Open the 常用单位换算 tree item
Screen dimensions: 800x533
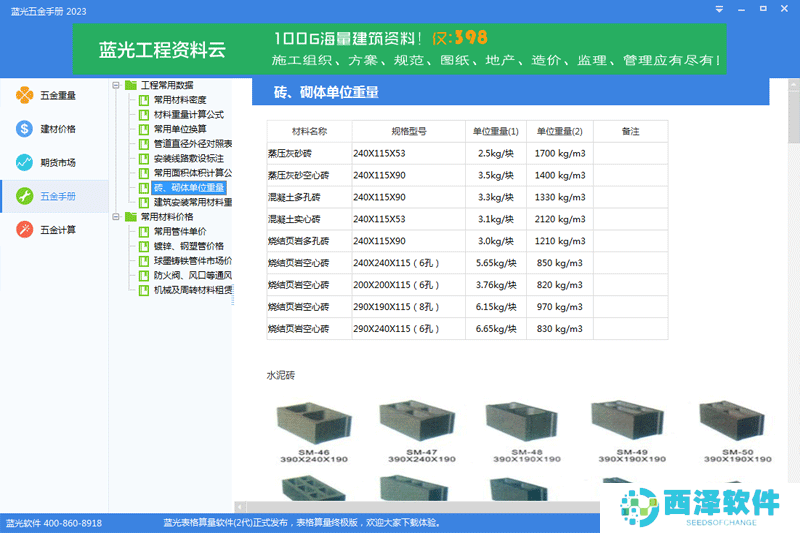(x=180, y=129)
